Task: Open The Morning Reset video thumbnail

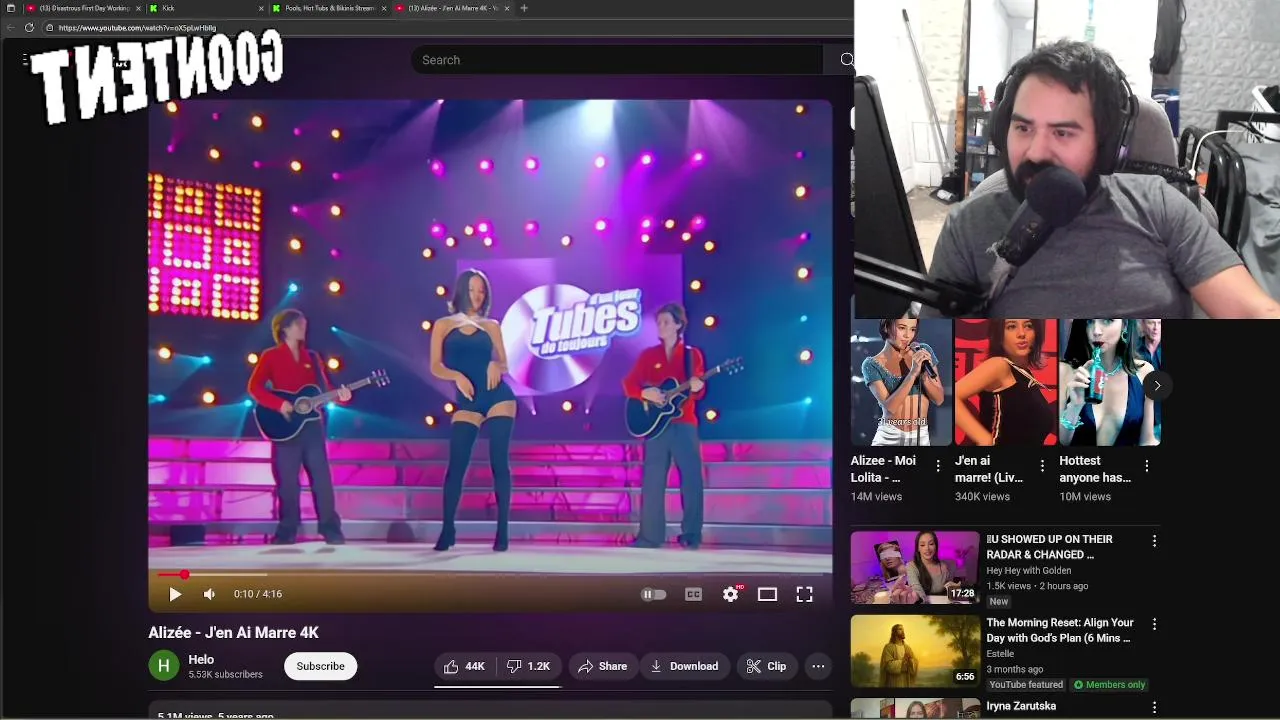Action: click(x=915, y=651)
